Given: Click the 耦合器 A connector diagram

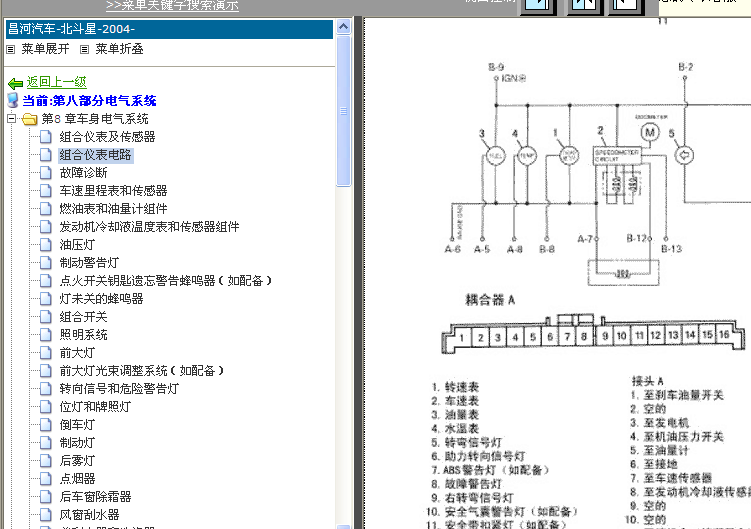Looking at the screenshot, I should pos(593,334).
